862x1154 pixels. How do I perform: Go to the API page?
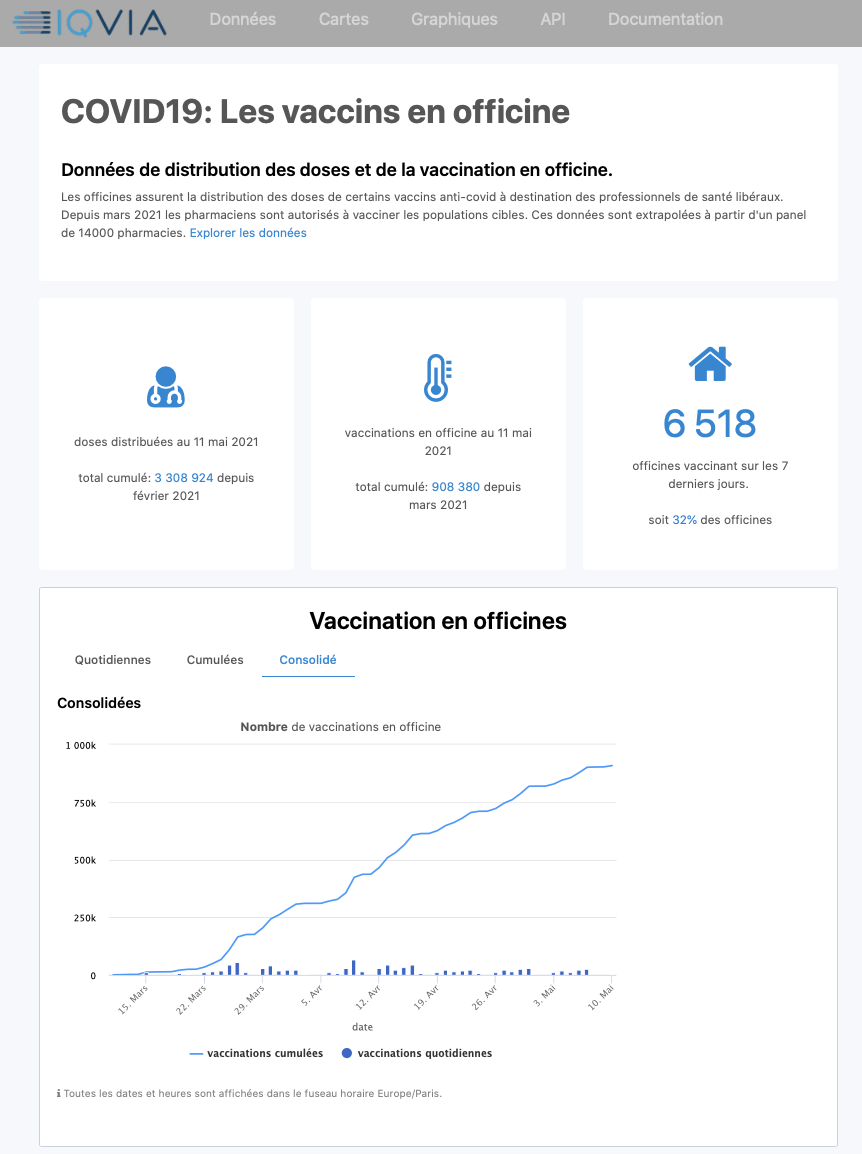click(553, 19)
